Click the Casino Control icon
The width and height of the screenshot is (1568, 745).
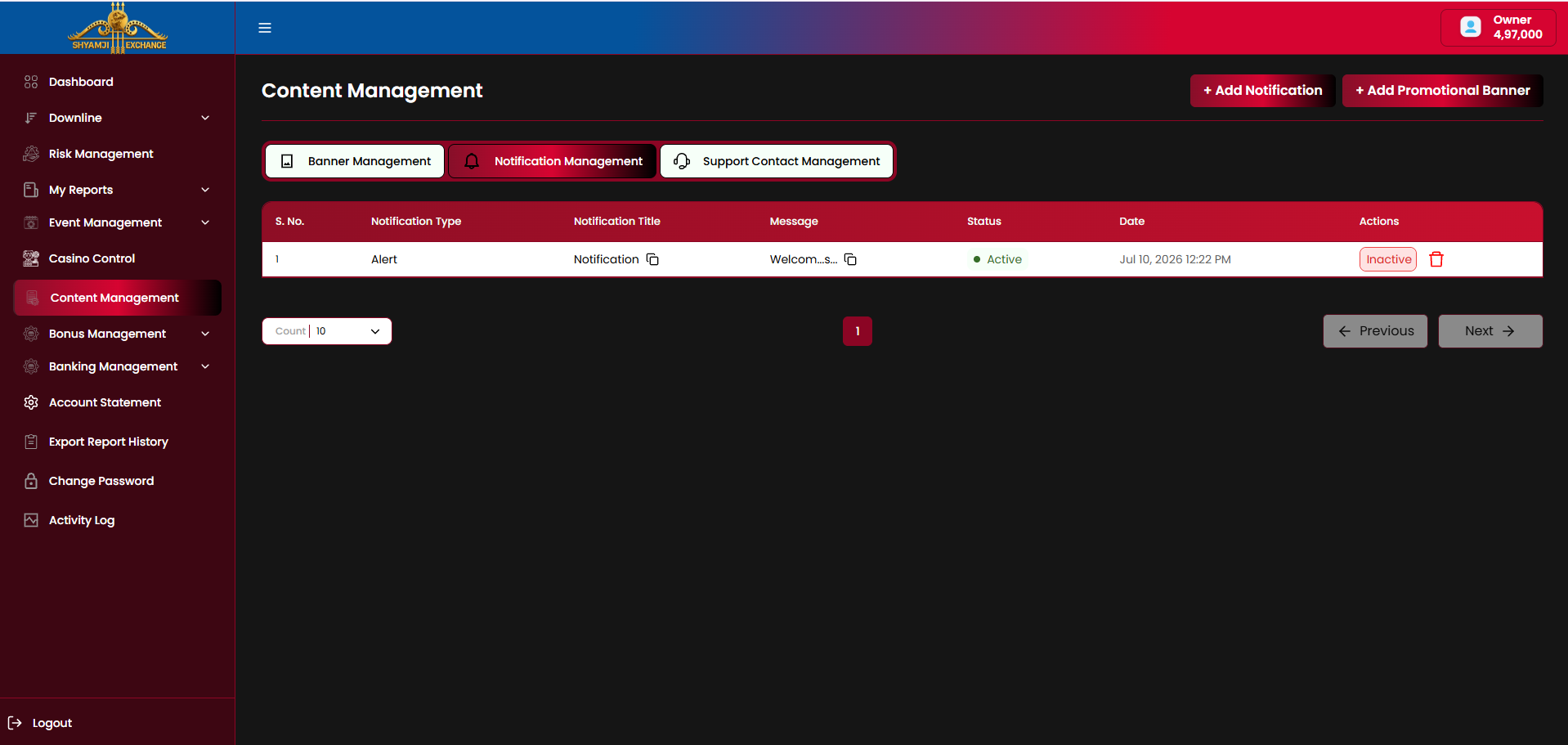[x=31, y=258]
